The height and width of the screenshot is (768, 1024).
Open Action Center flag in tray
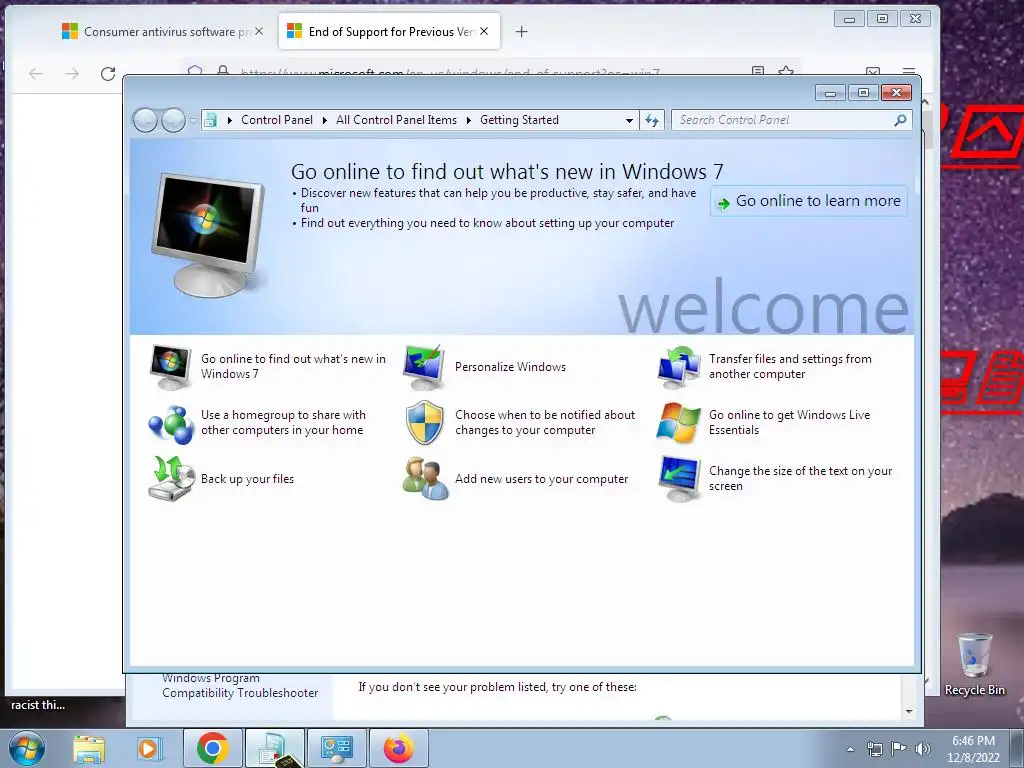tap(899, 749)
